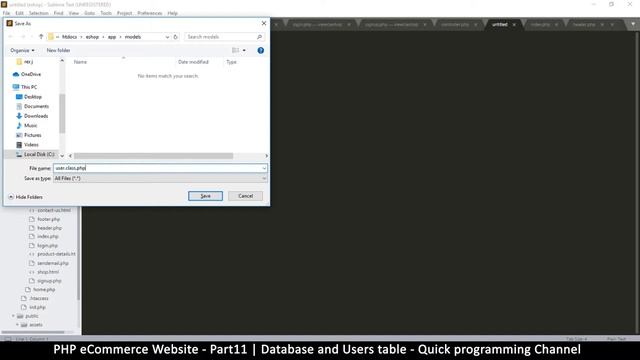640x360 pixels.
Task: Select OneDrive in navigation pane
Action: tap(27, 74)
